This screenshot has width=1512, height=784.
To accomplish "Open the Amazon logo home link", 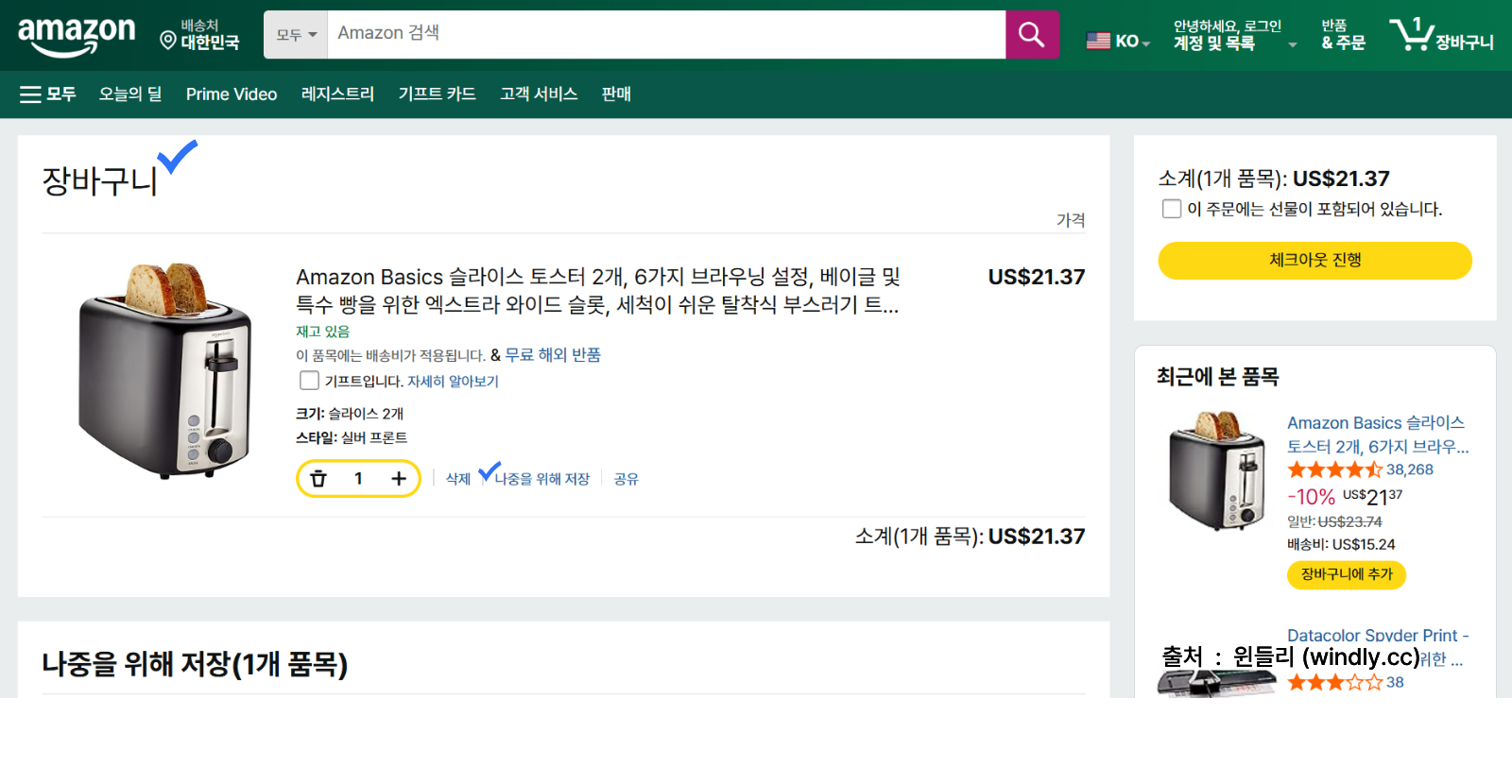I will (x=77, y=36).
